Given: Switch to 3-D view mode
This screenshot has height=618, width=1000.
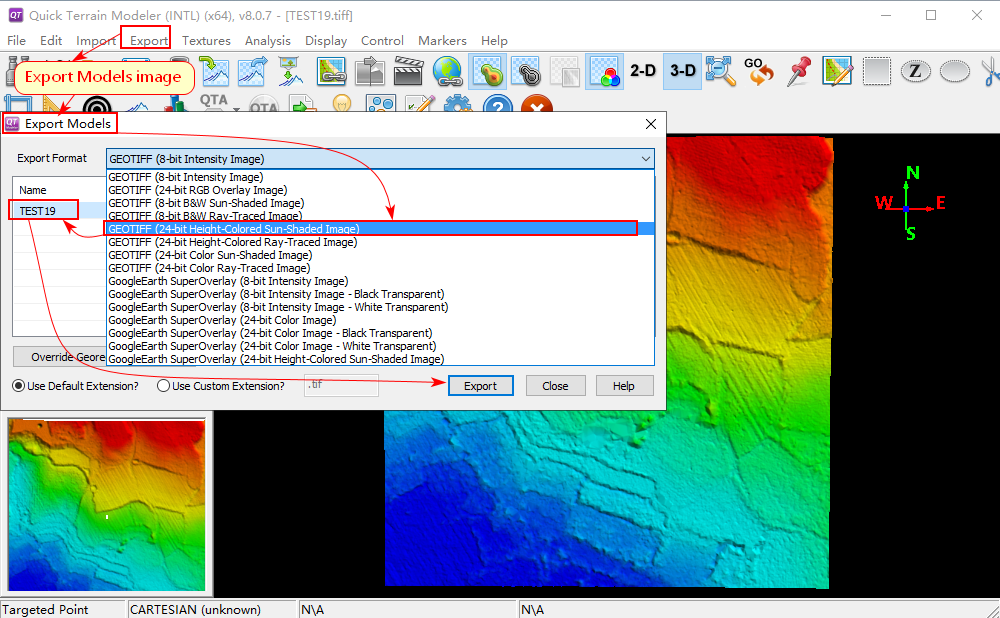Looking at the screenshot, I should [682, 71].
